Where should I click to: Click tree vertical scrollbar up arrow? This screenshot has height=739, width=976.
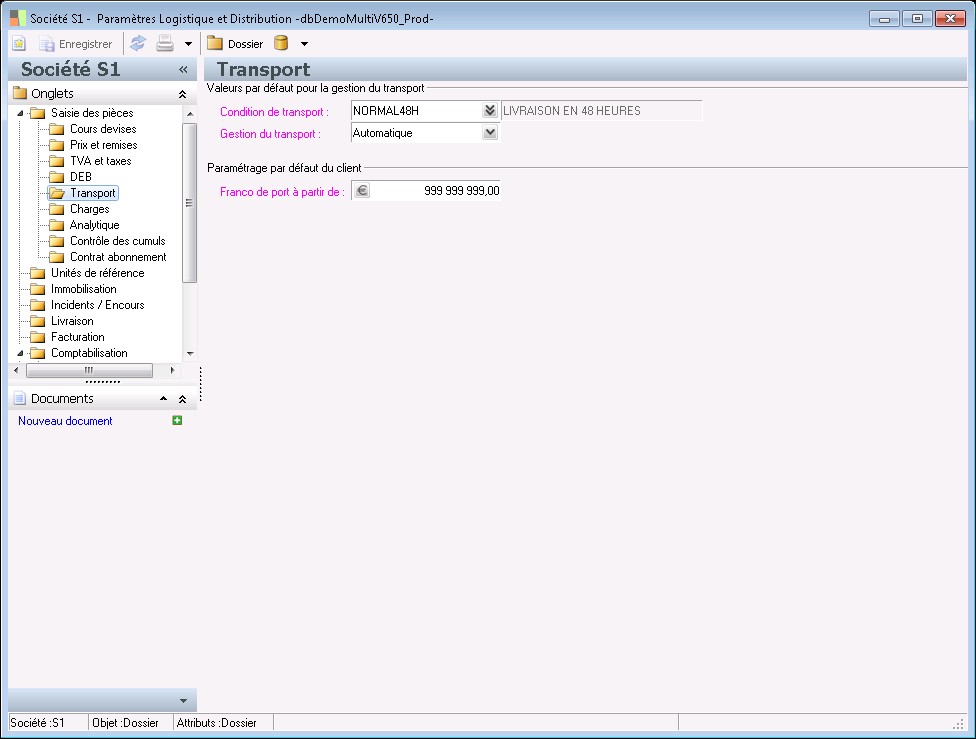(190, 114)
